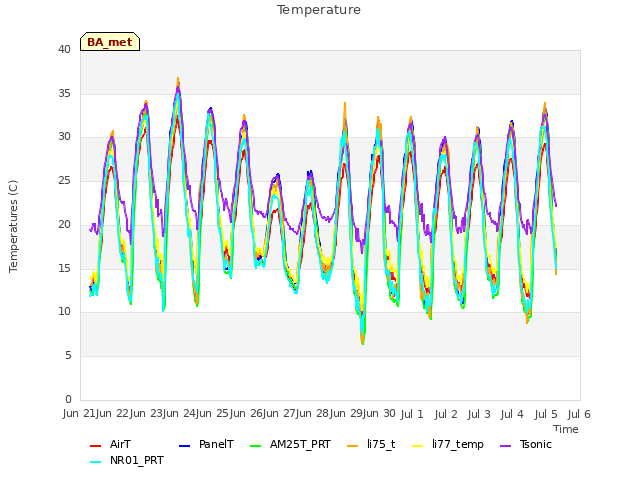The height and width of the screenshot is (480, 640).
Task: Click the blue PanelT legend swatch
Action: (184, 445)
